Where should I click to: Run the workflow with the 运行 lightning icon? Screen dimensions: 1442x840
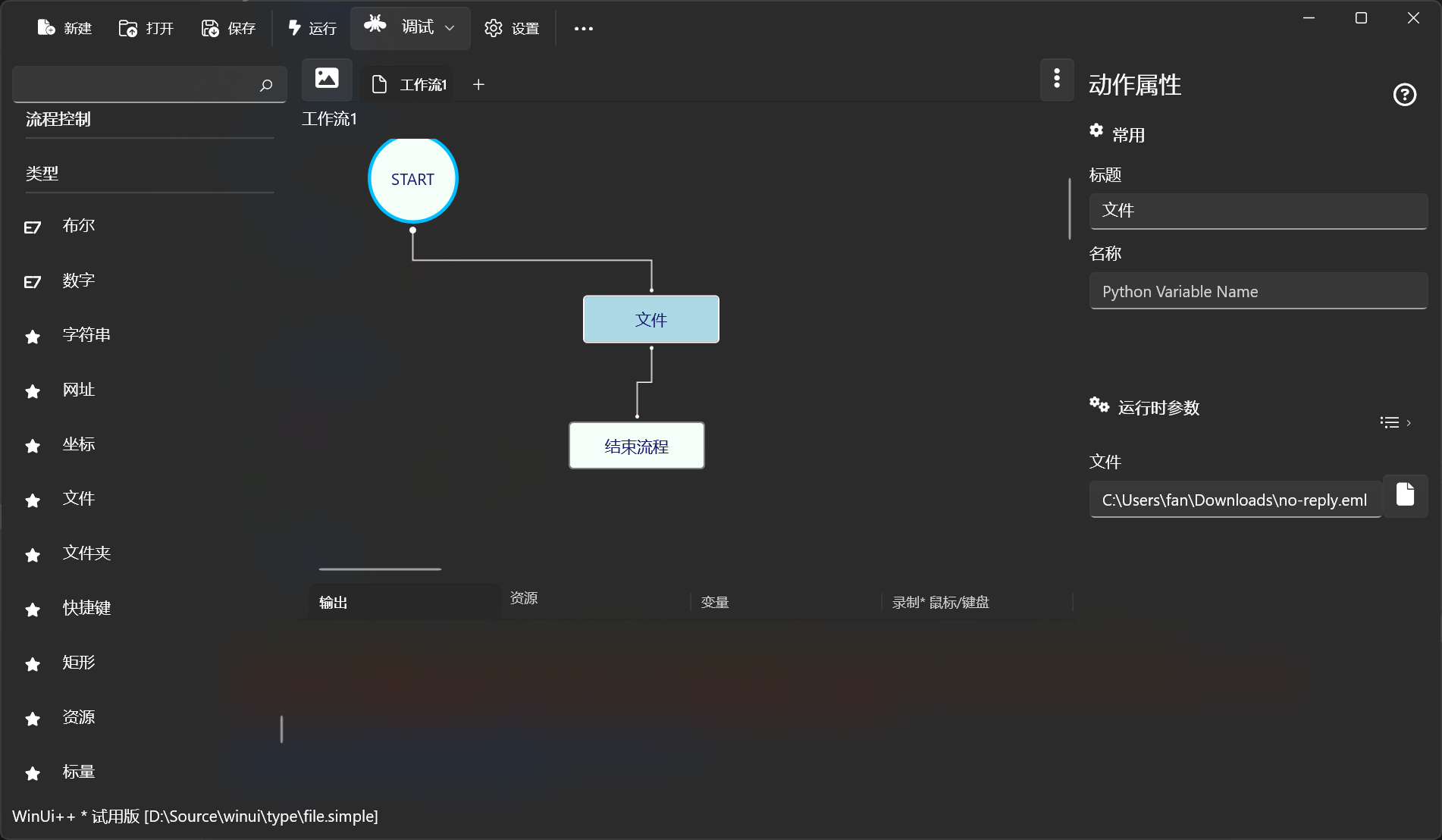coord(294,27)
